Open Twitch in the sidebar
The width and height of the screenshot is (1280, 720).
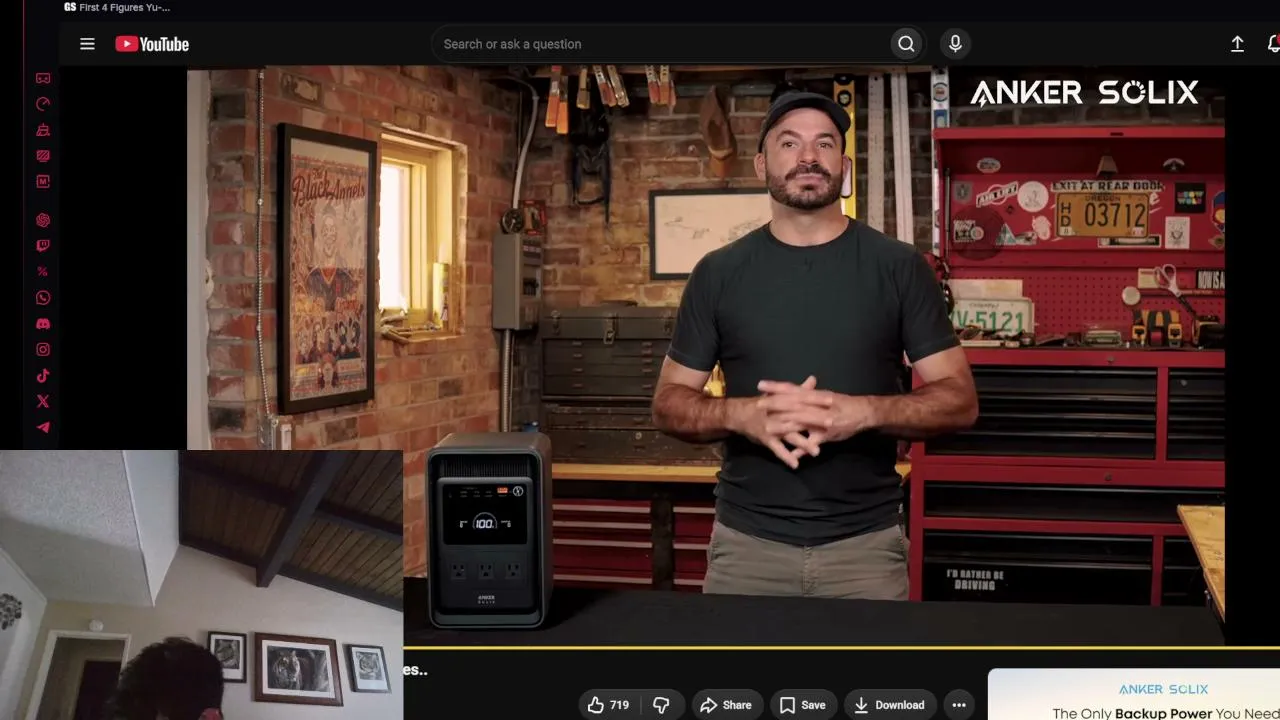pos(43,246)
